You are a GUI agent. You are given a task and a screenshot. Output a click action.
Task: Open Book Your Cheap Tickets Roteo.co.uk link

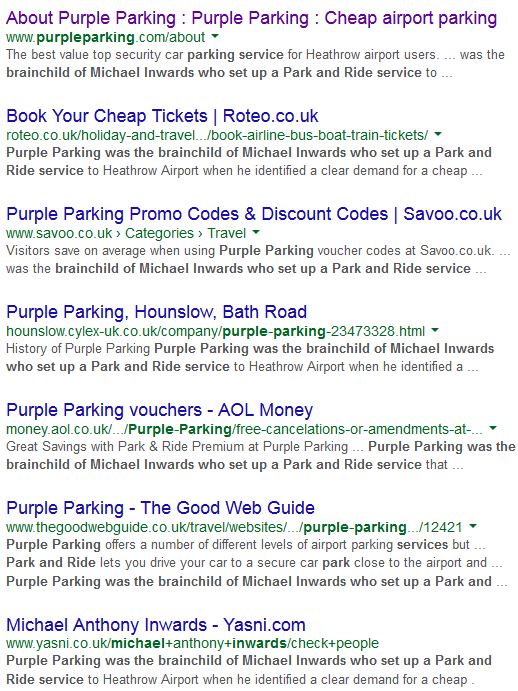point(162,116)
